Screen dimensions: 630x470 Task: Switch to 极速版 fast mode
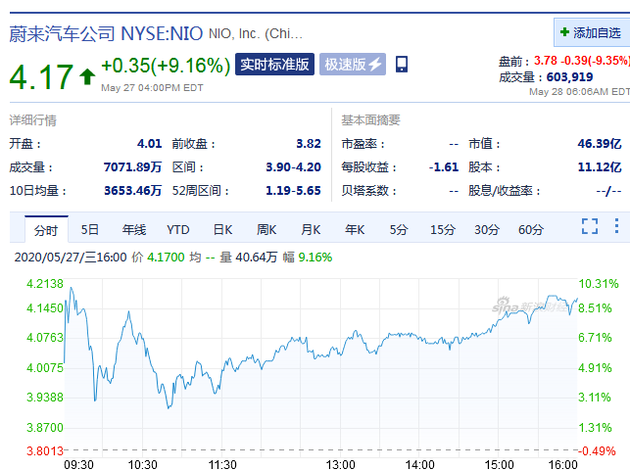(x=353, y=64)
